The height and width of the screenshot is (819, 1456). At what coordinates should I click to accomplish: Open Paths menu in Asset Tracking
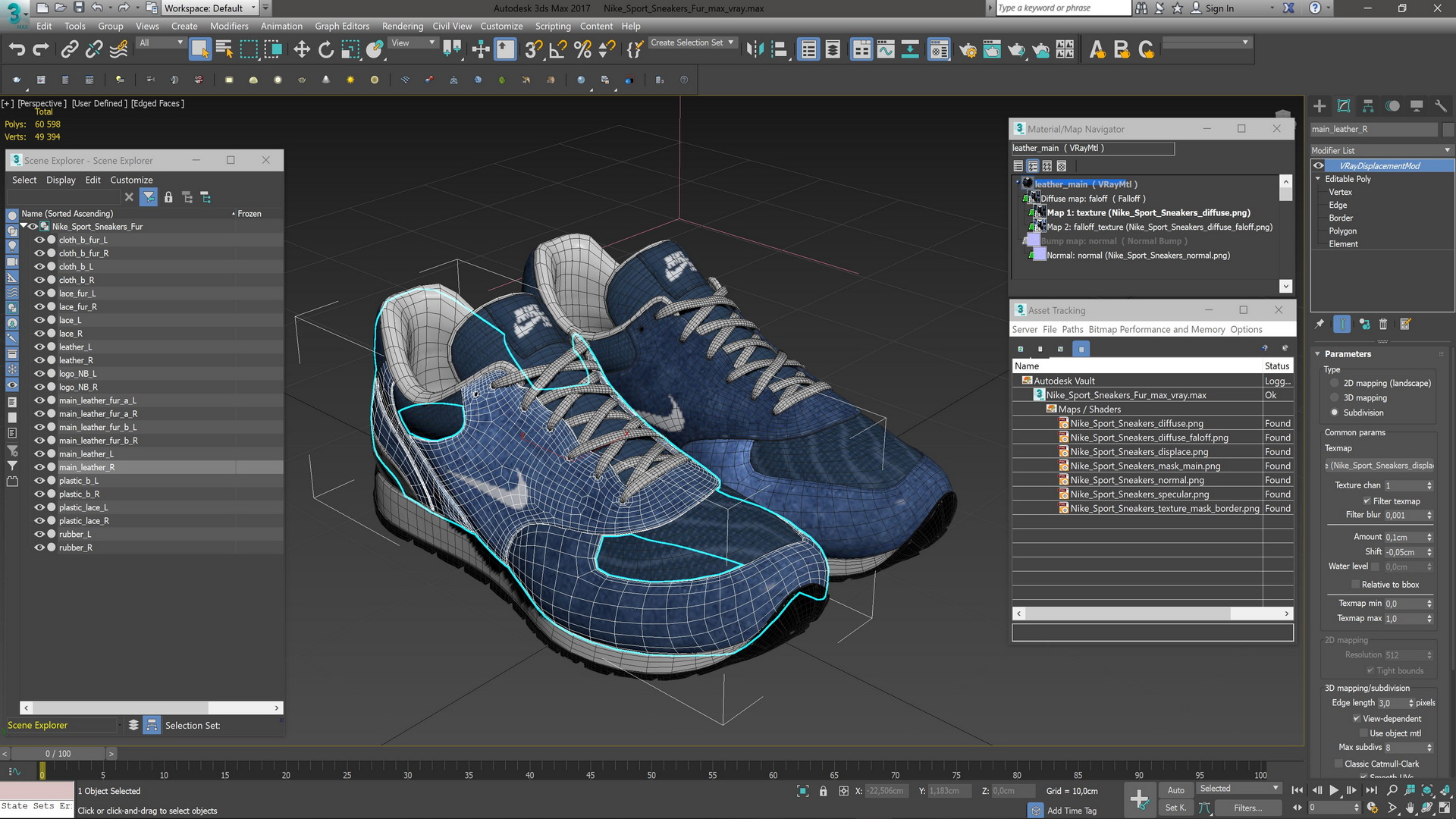1072,329
